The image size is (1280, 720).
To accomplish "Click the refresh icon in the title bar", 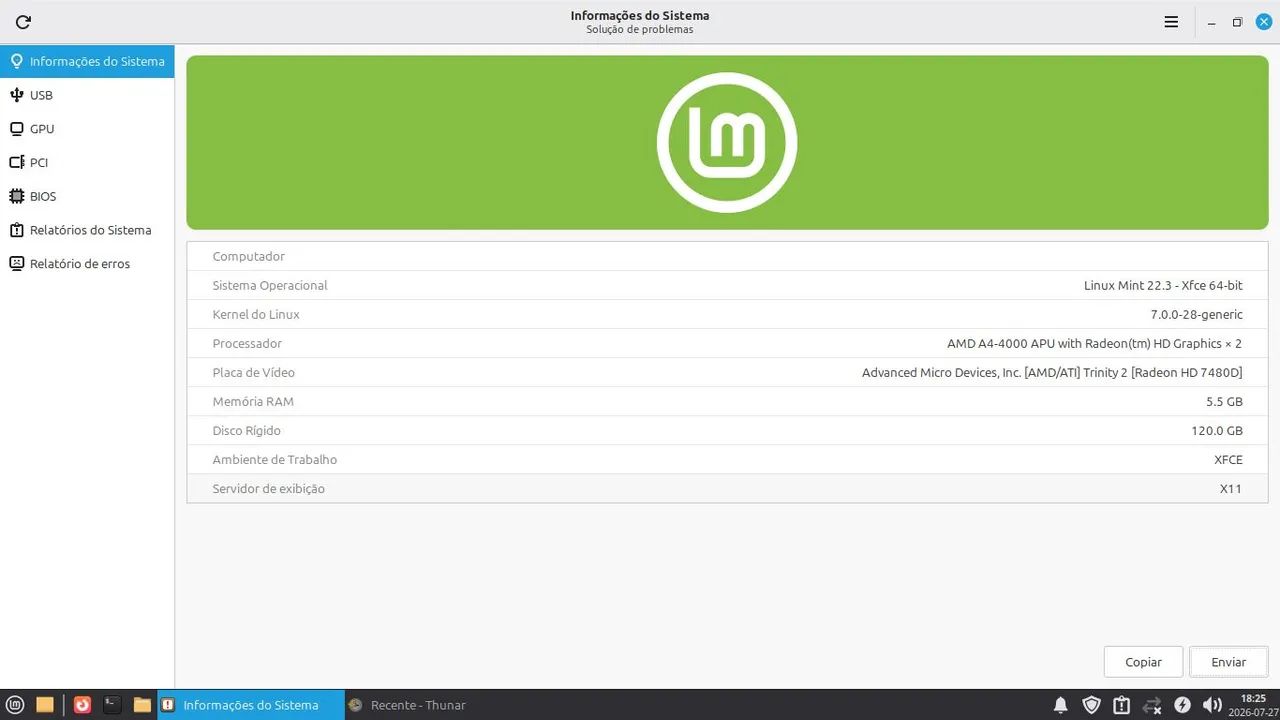I will [x=23, y=22].
